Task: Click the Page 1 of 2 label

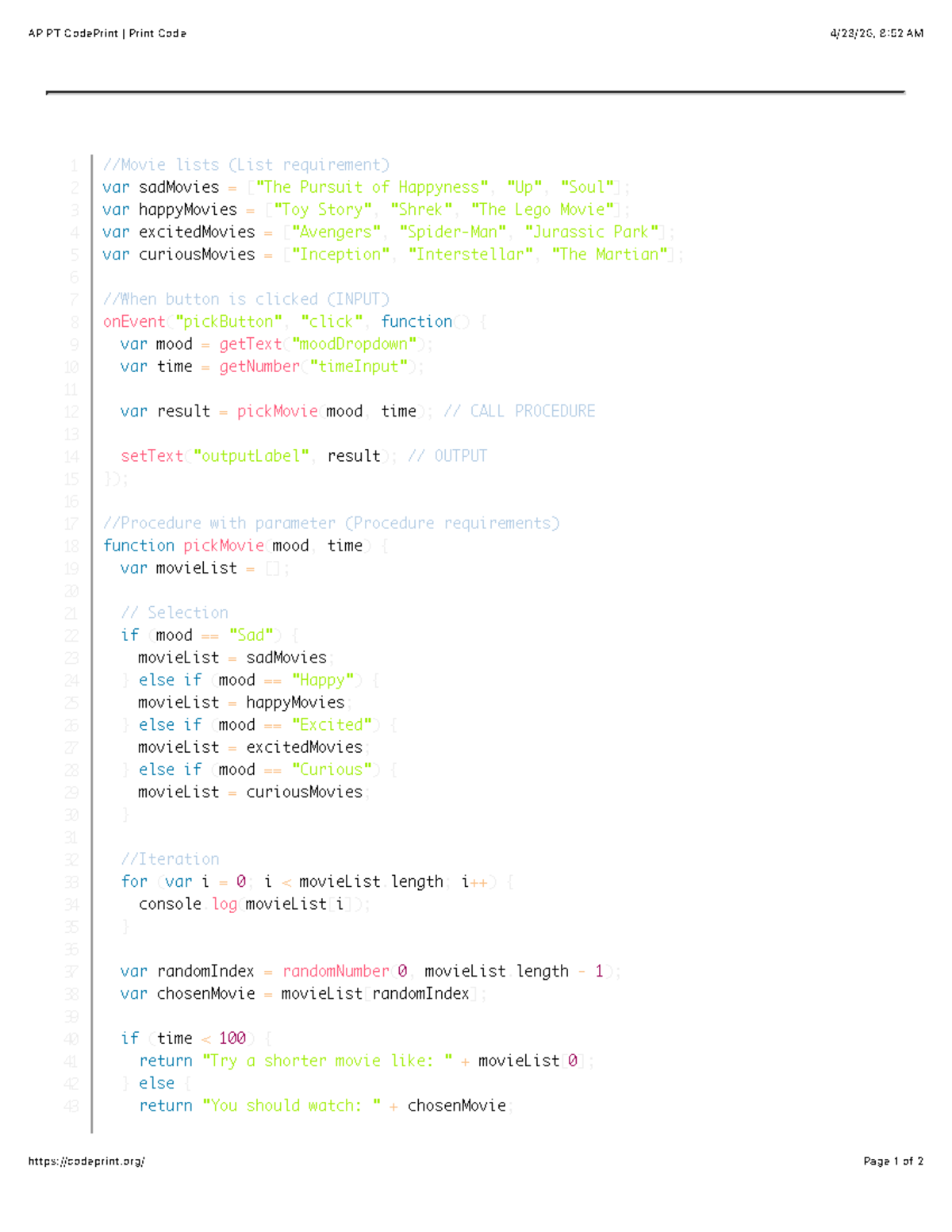Action: click(x=893, y=1161)
